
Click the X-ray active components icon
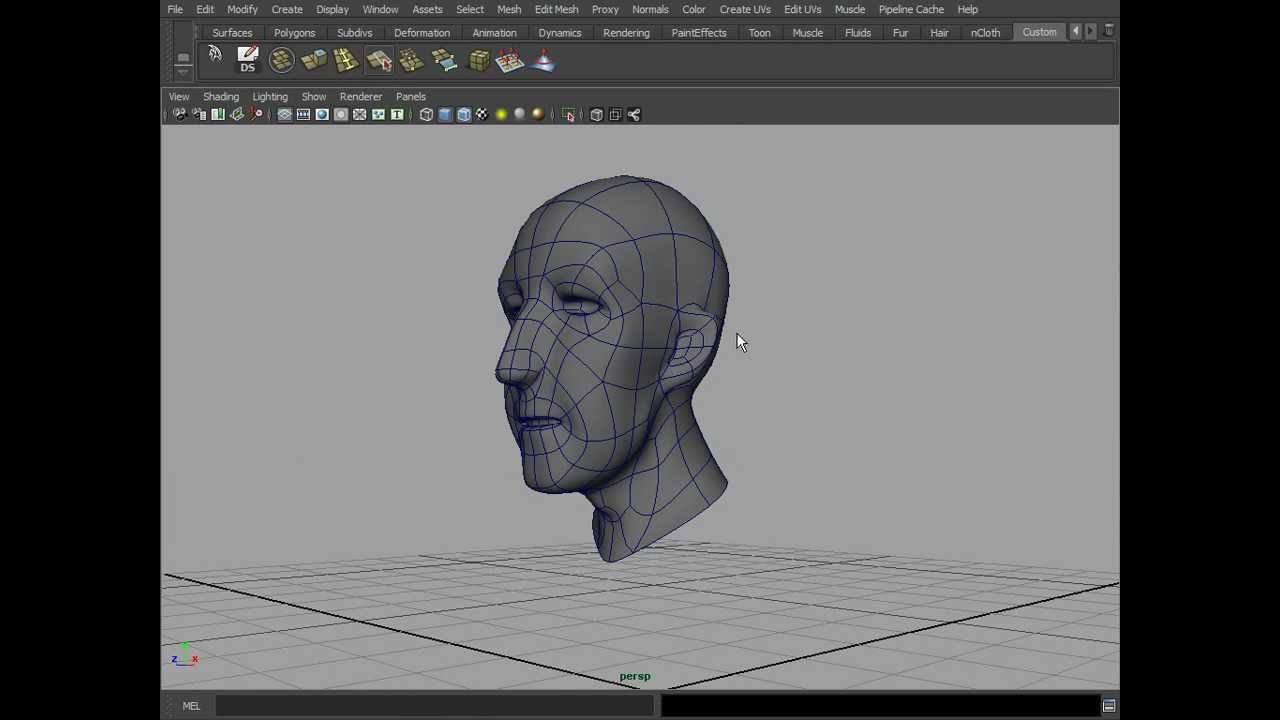615,115
